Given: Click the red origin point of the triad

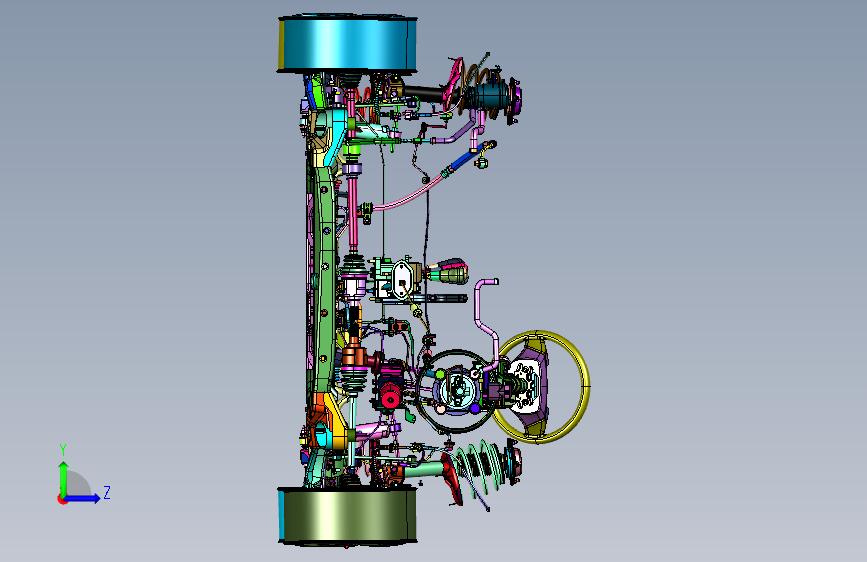Looking at the screenshot, I should click(62, 499).
